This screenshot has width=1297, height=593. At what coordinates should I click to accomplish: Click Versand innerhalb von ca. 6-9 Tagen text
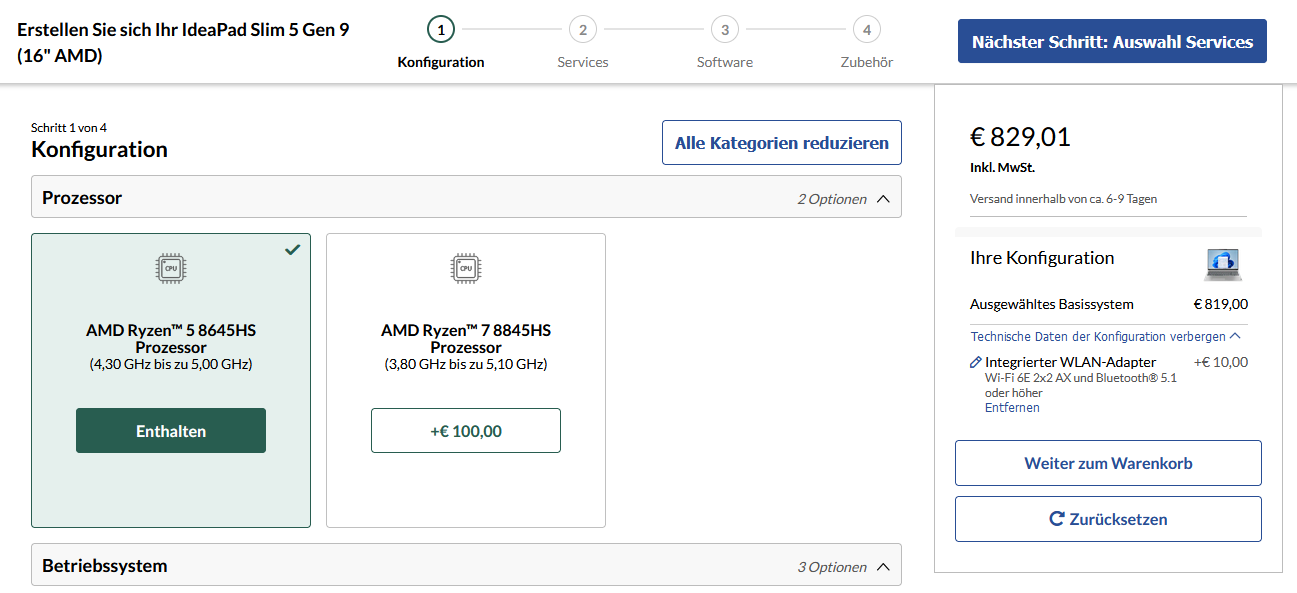[x=1063, y=199]
